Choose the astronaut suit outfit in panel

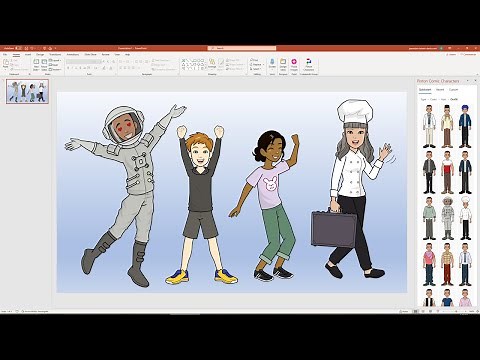coord(447,218)
